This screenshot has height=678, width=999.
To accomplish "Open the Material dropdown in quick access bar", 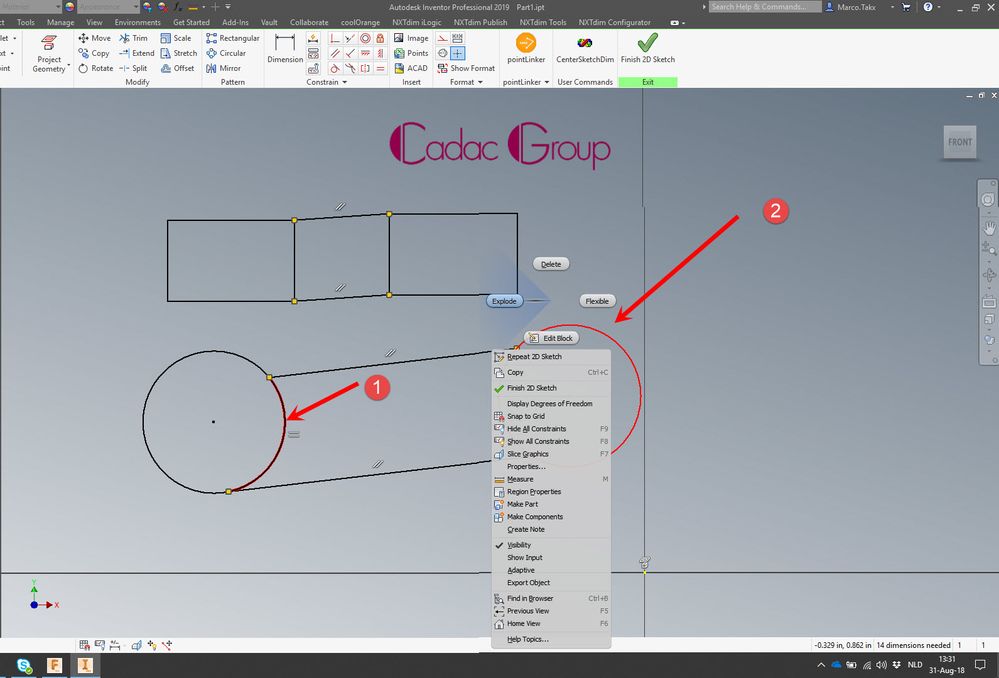I will point(59,6).
